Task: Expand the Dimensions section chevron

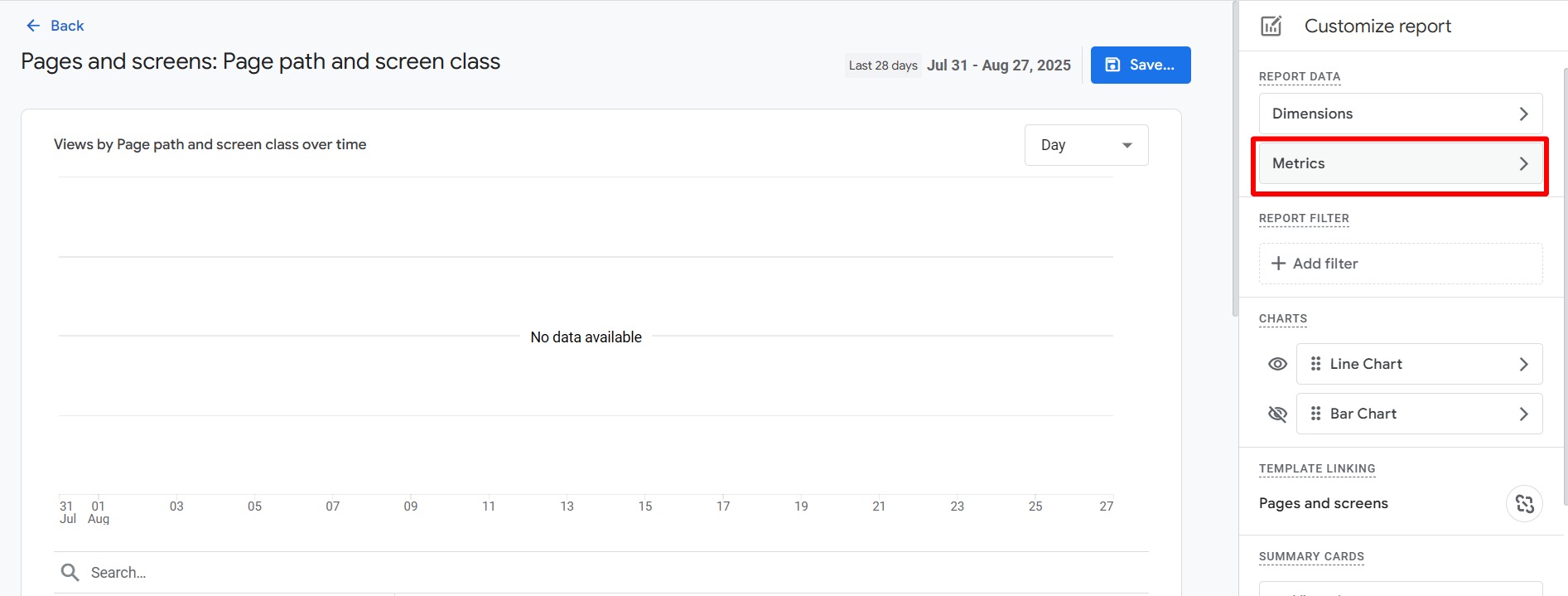Action: [x=1523, y=114]
